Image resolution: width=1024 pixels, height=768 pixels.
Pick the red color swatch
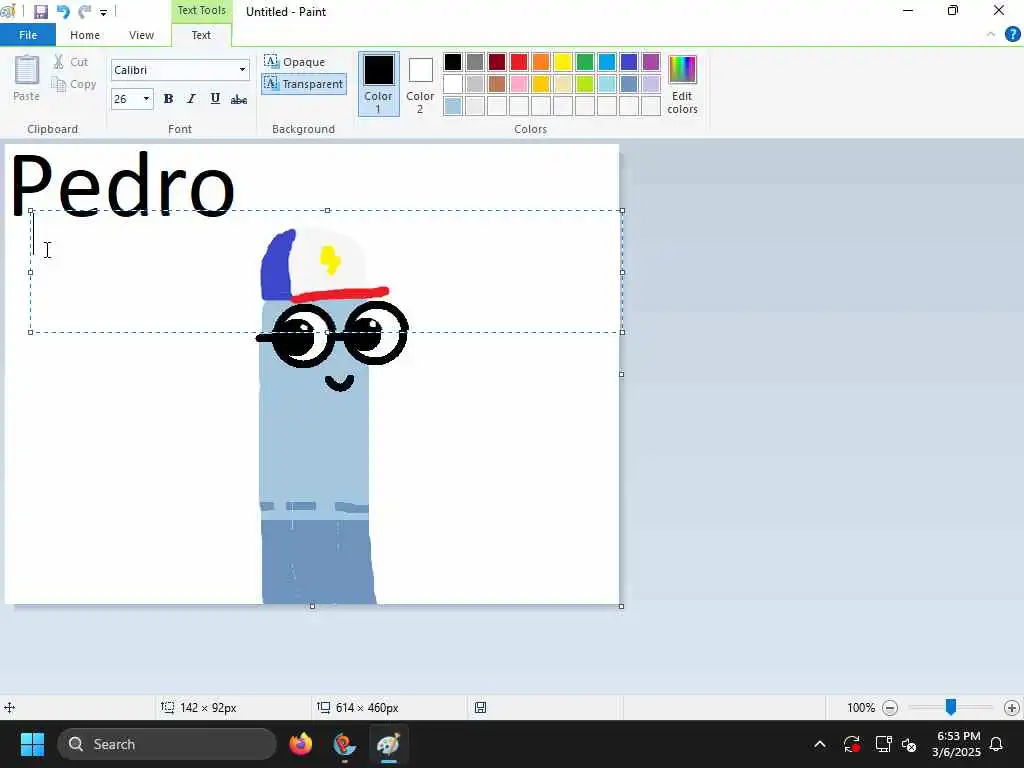(x=519, y=62)
